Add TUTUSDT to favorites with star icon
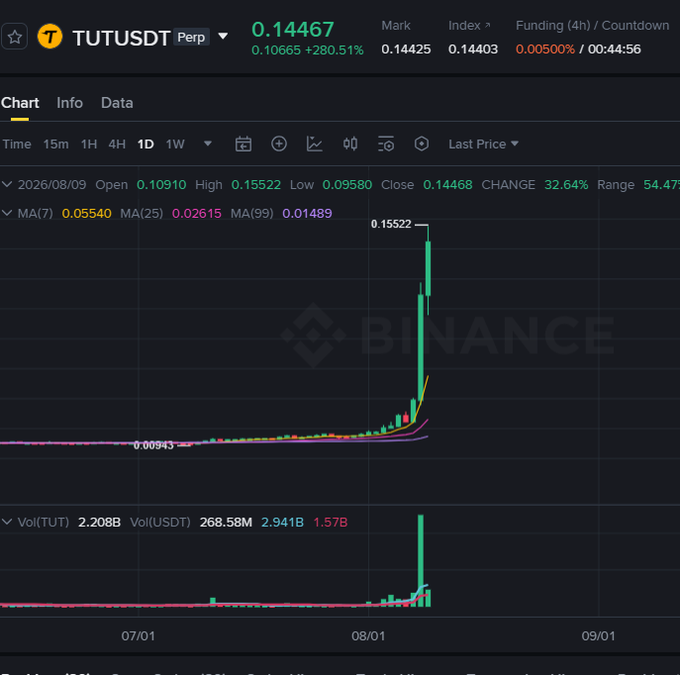The image size is (680, 675). tap(15, 37)
